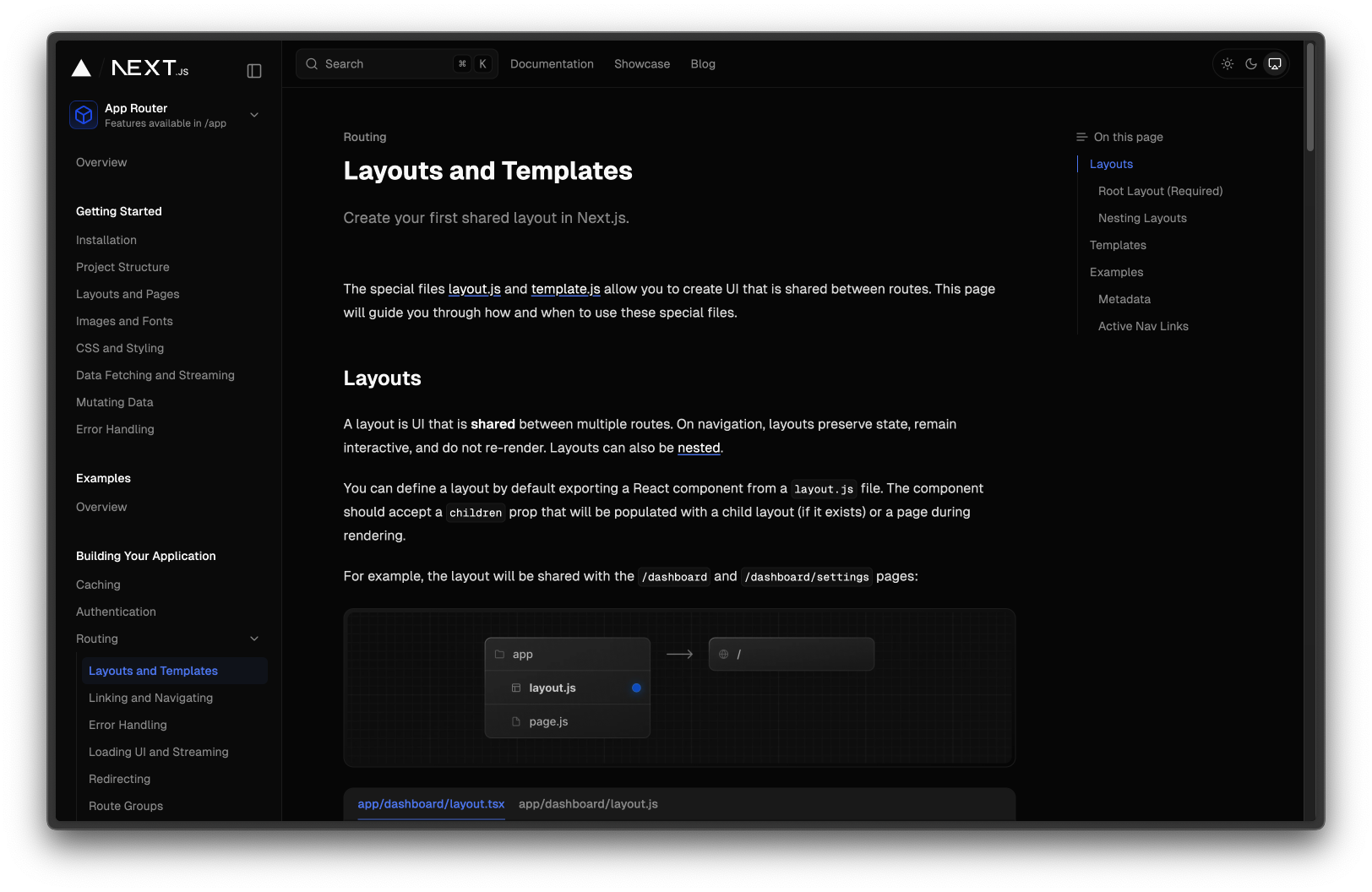Open Overview under Examples section
The height and width of the screenshot is (892, 1372).
pos(101,507)
